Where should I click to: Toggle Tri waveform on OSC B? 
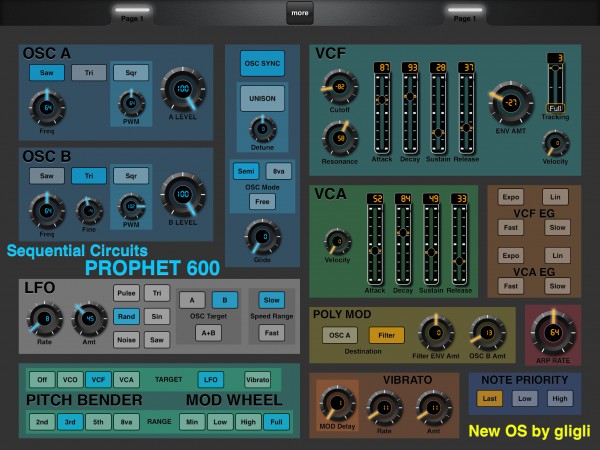point(89,176)
